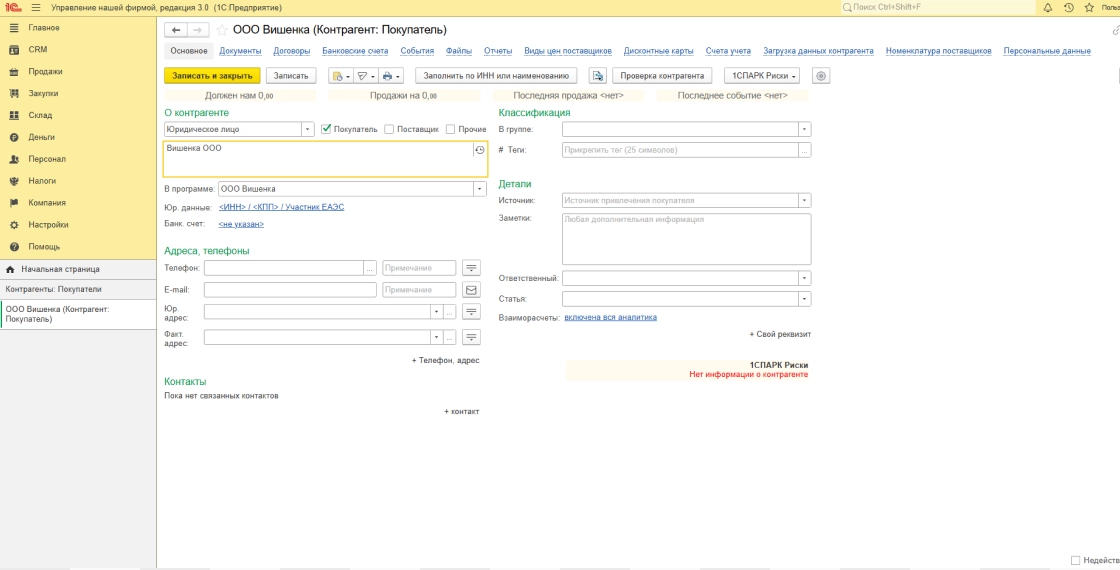Click the document icon beside Заполнить по ИНН
The width and height of the screenshot is (1120, 570).
tap(598, 76)
